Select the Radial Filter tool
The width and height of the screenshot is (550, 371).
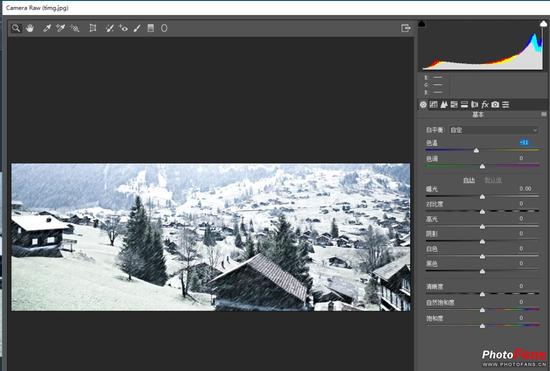[164, 28]
